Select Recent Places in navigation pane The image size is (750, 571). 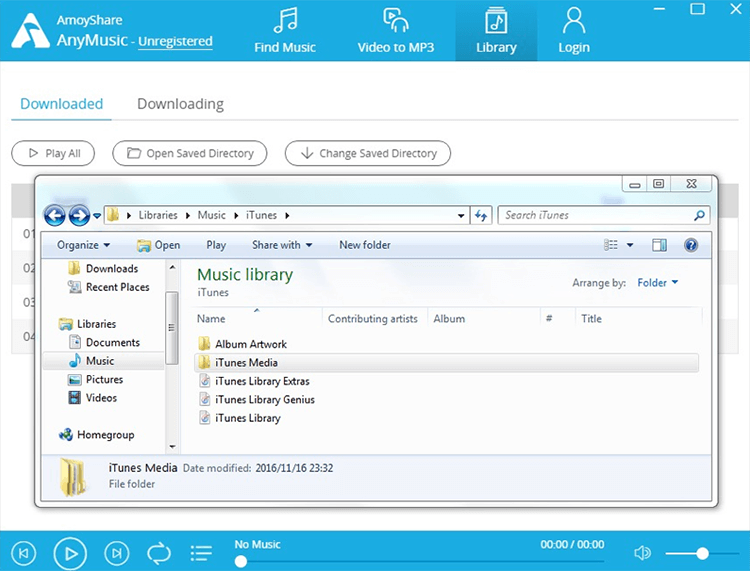click(108, 287)
